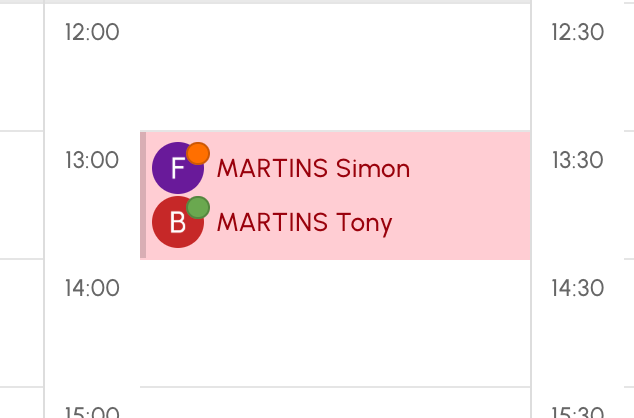Select the 12:00 time slot
634x418 pixels.
335,67
